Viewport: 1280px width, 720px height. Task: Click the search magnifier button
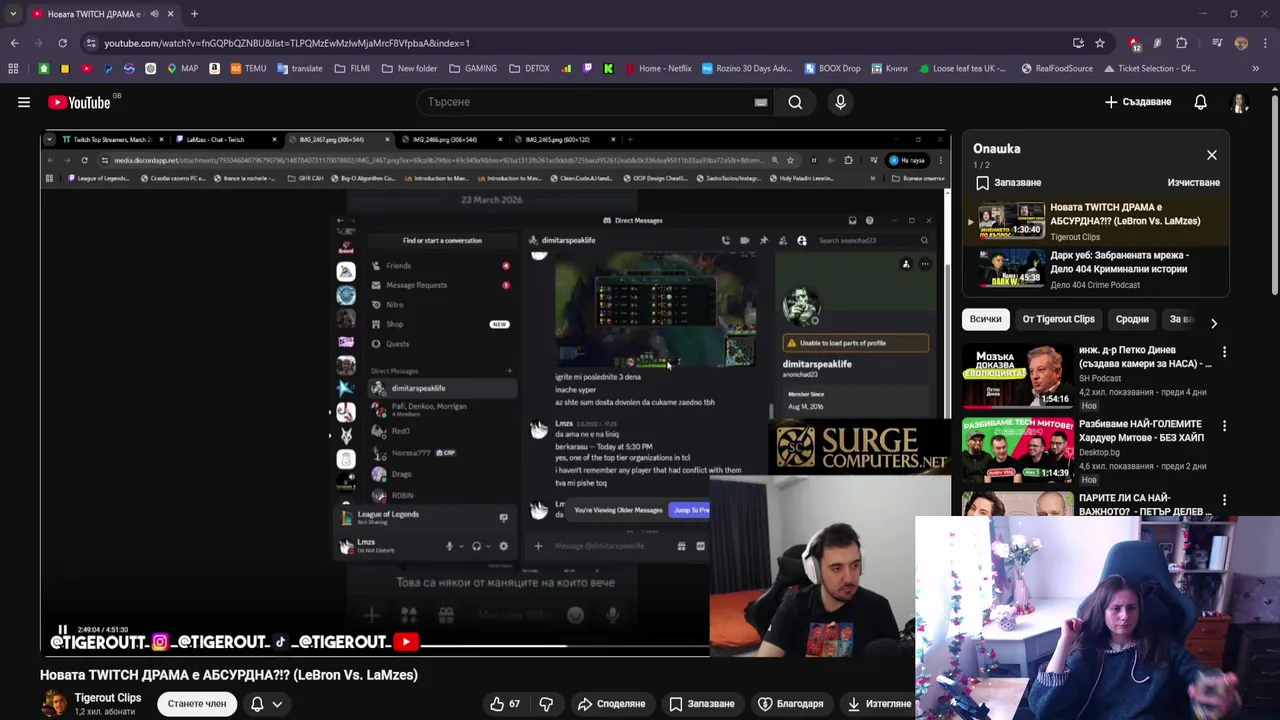(795, 102)
